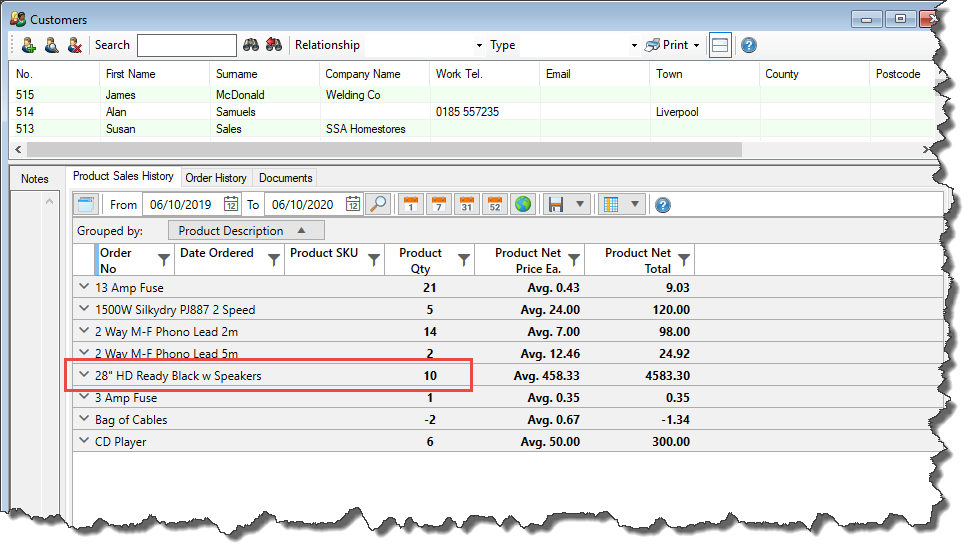The height and width of the screenshot is (554, 976).
Task: Click the Product Description grouping button
Action: (x=238, y=231)
